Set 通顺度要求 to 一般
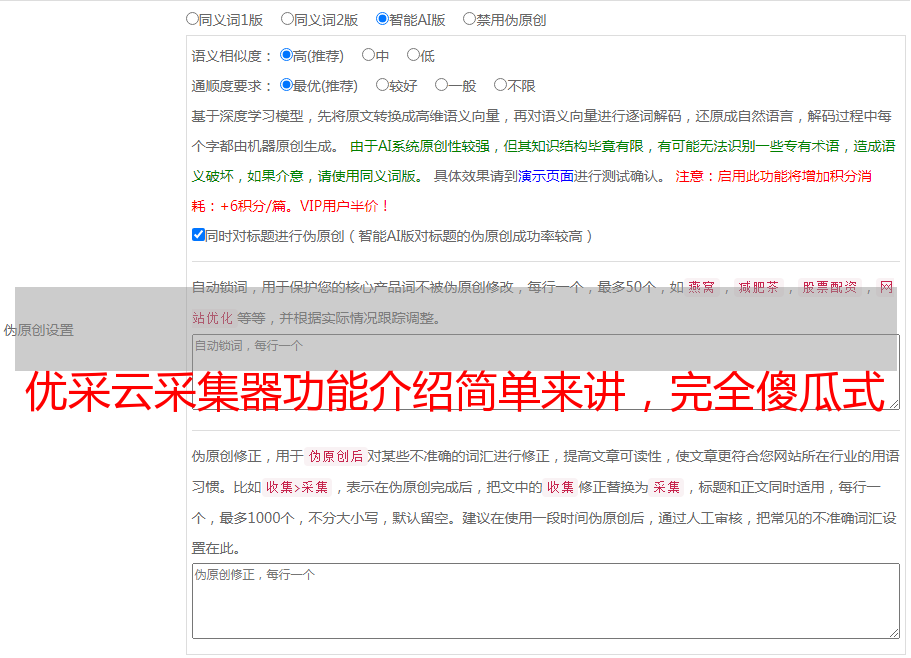This screenshot has width=911, height=658. (442, 85)
